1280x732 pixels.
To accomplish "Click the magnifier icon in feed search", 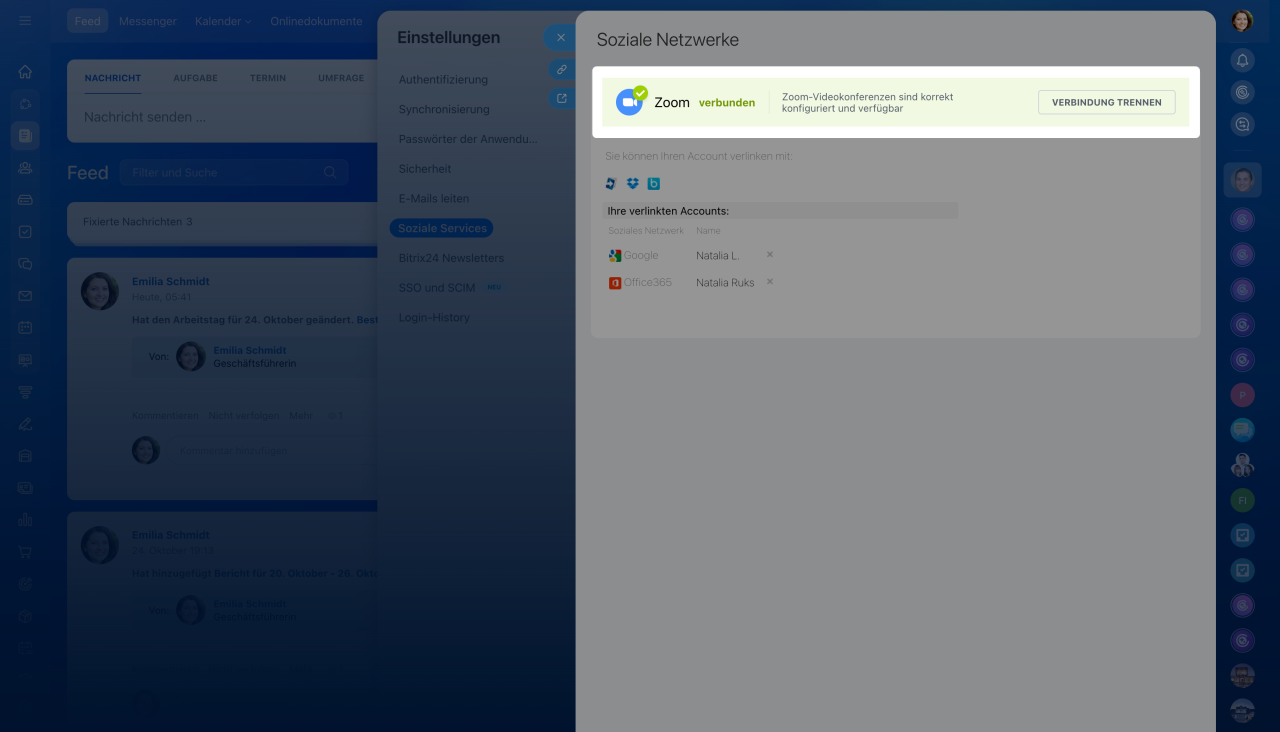I will [330, 172].
